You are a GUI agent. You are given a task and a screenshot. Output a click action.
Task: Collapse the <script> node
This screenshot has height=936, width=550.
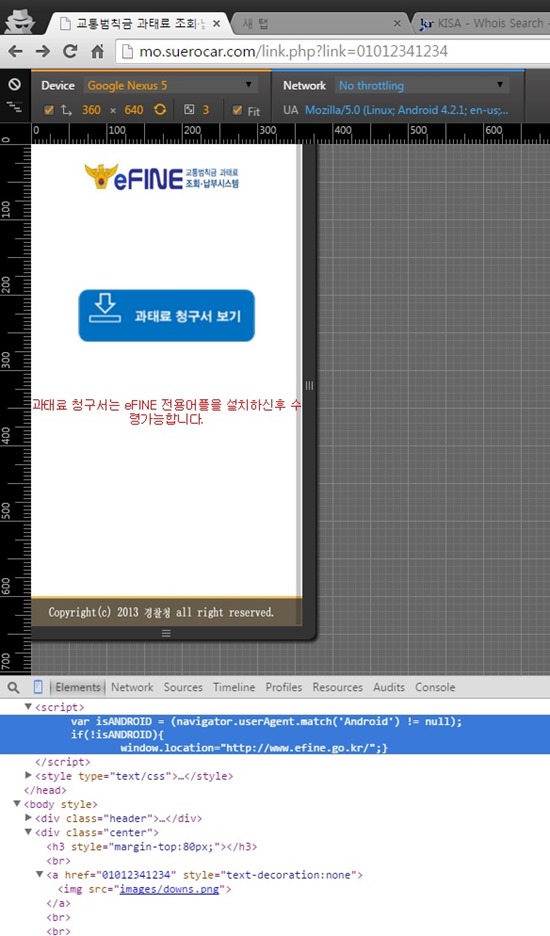(x=28, y=707)
